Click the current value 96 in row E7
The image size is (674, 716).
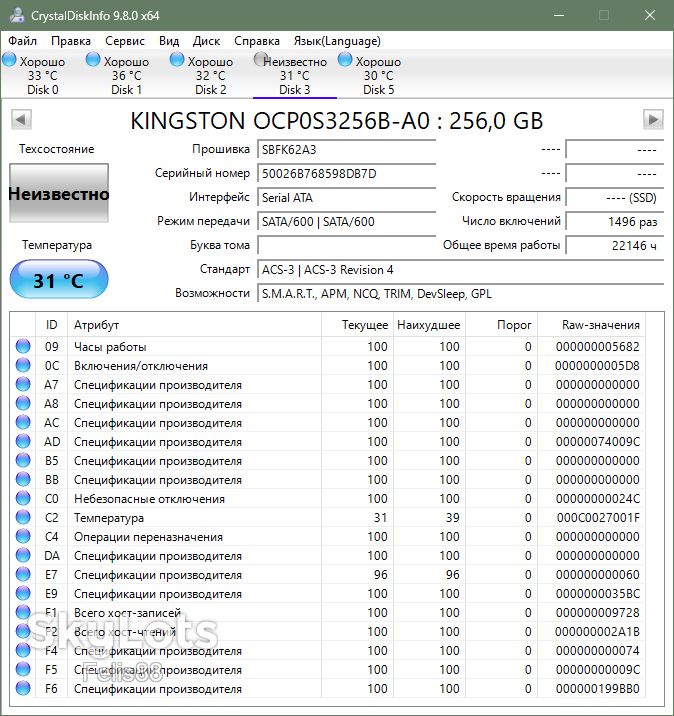(x=380, y=574)
